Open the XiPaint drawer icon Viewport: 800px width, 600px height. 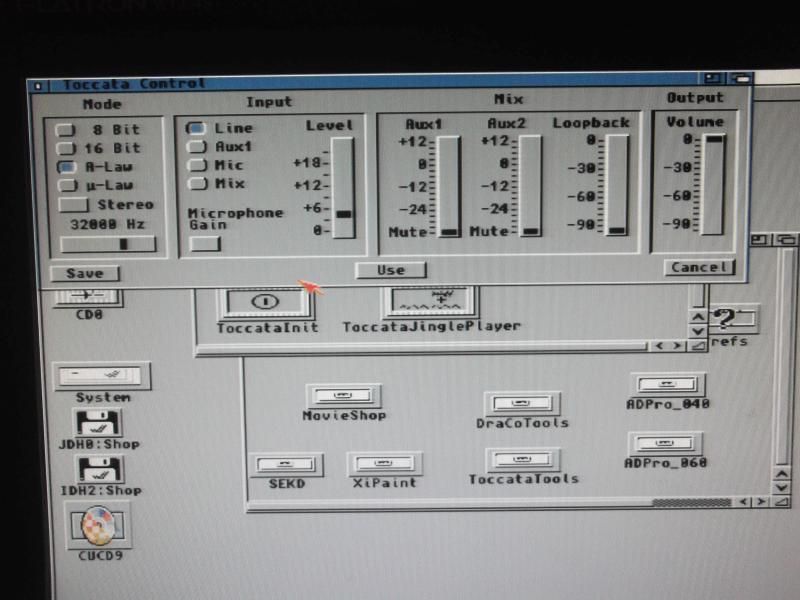tap(384, 464)
